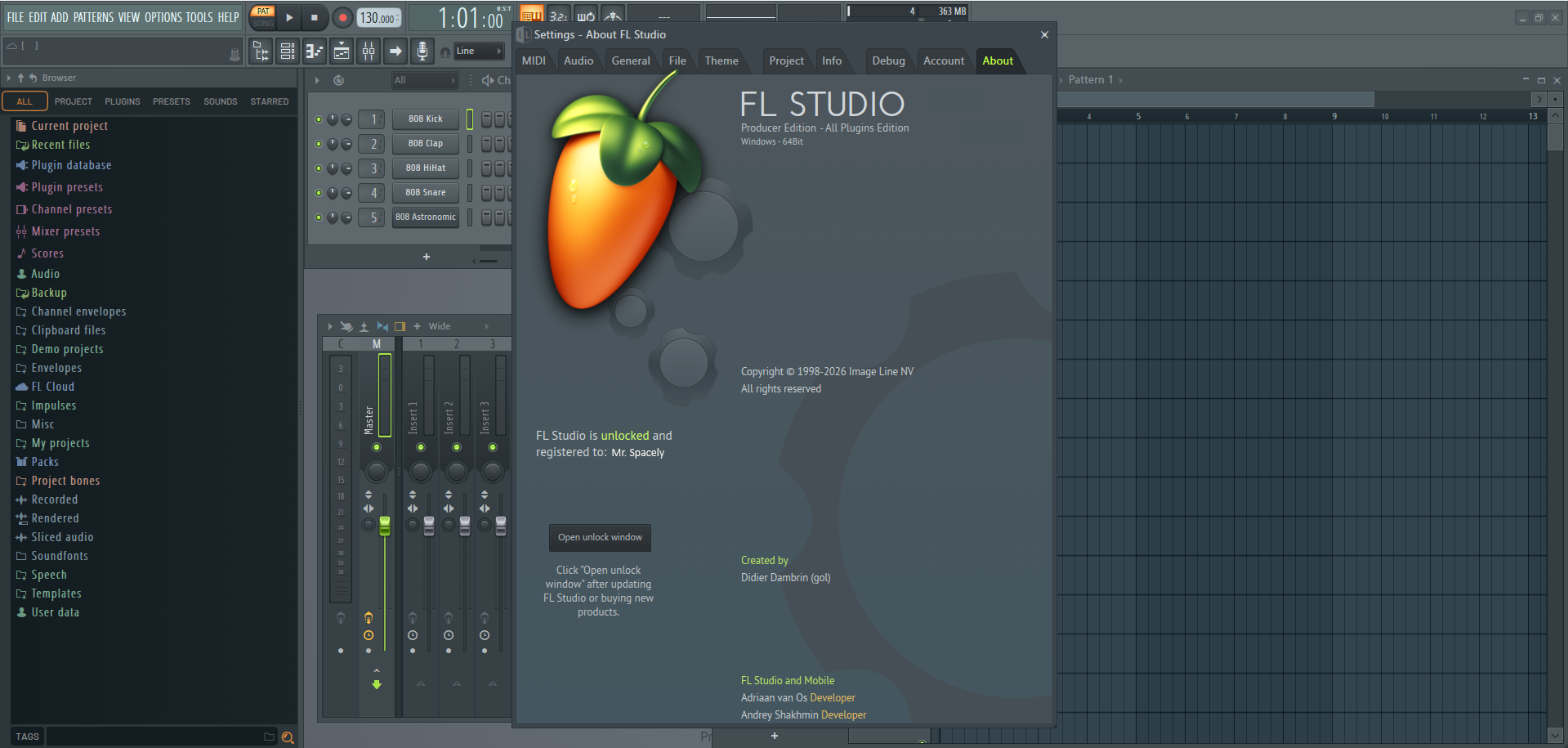Screen dimensions: 1568x748
Task: Click the cloud icon in hint bar
Action: [x=11, y=46]
